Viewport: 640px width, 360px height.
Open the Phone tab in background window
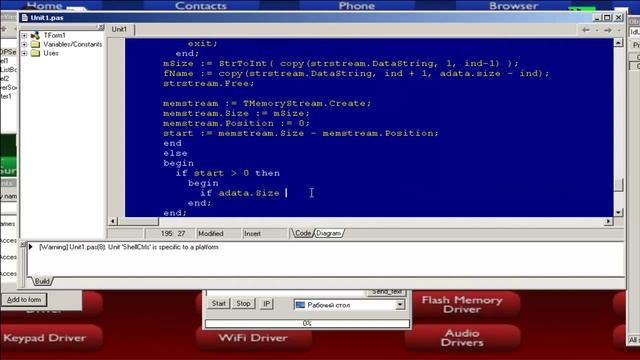click(x=357, y=5)
